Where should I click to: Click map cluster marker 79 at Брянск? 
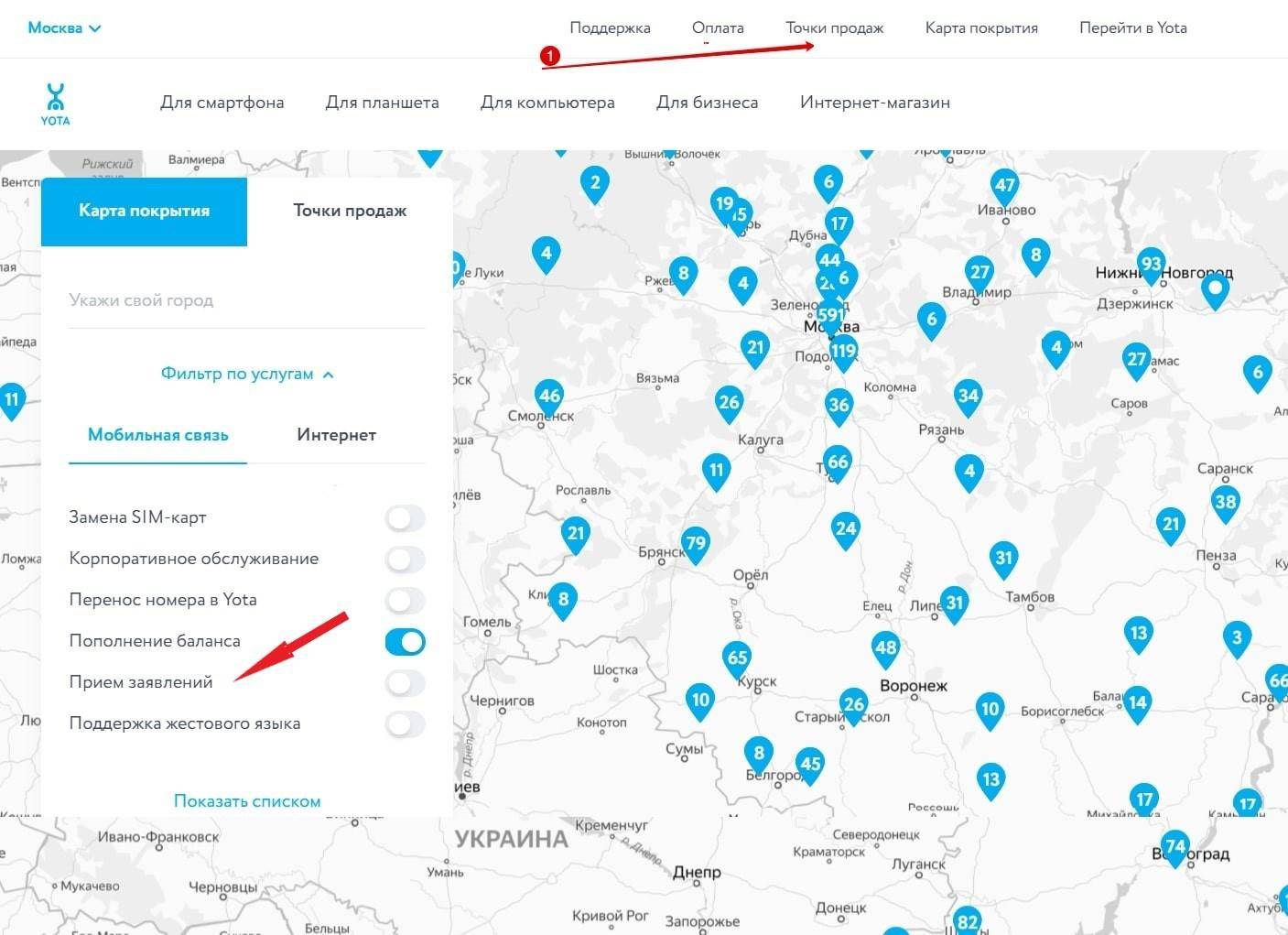tap(696, 544)
